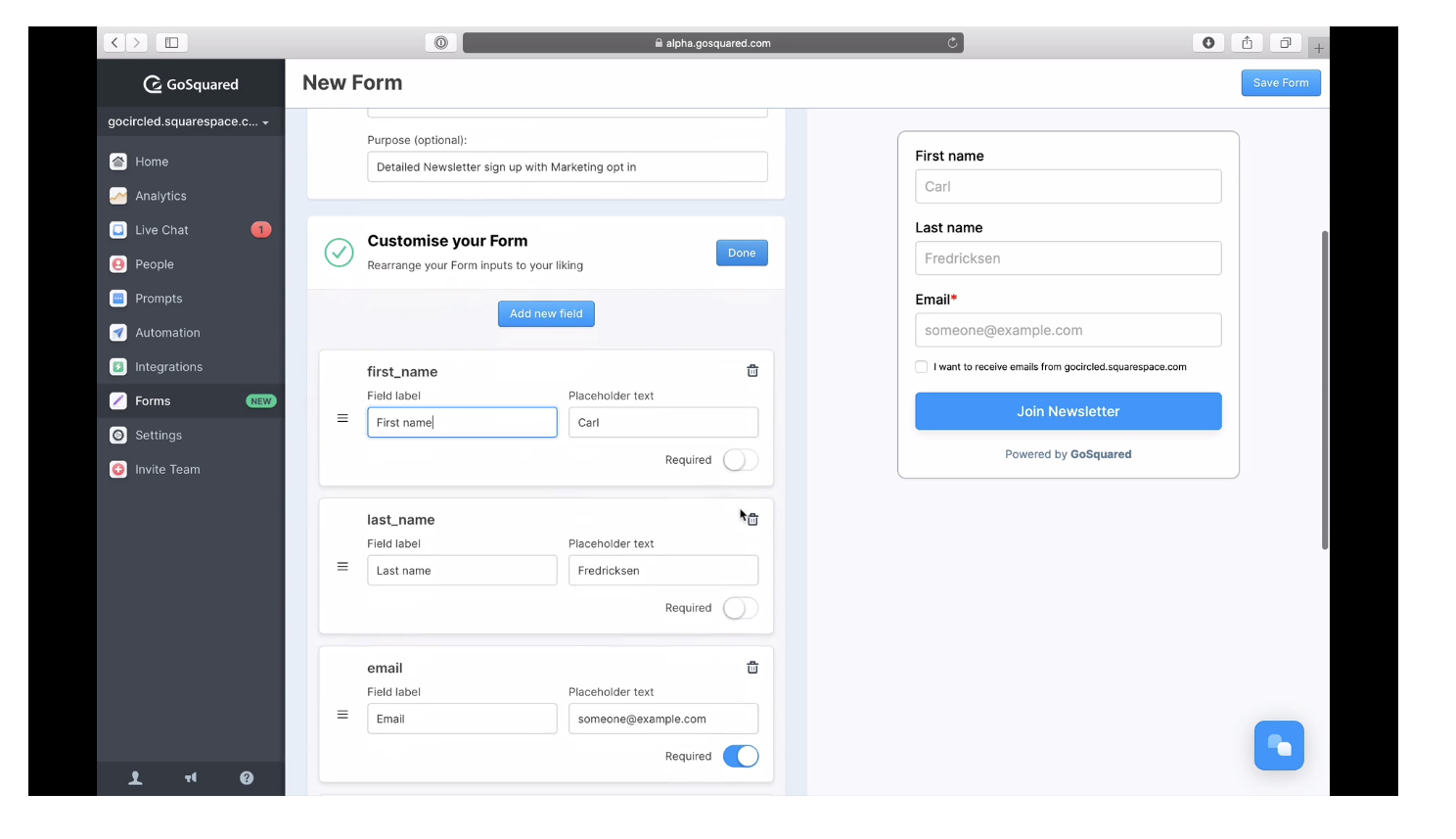
Task: Click the Done button
Action: tap(742, 253)
